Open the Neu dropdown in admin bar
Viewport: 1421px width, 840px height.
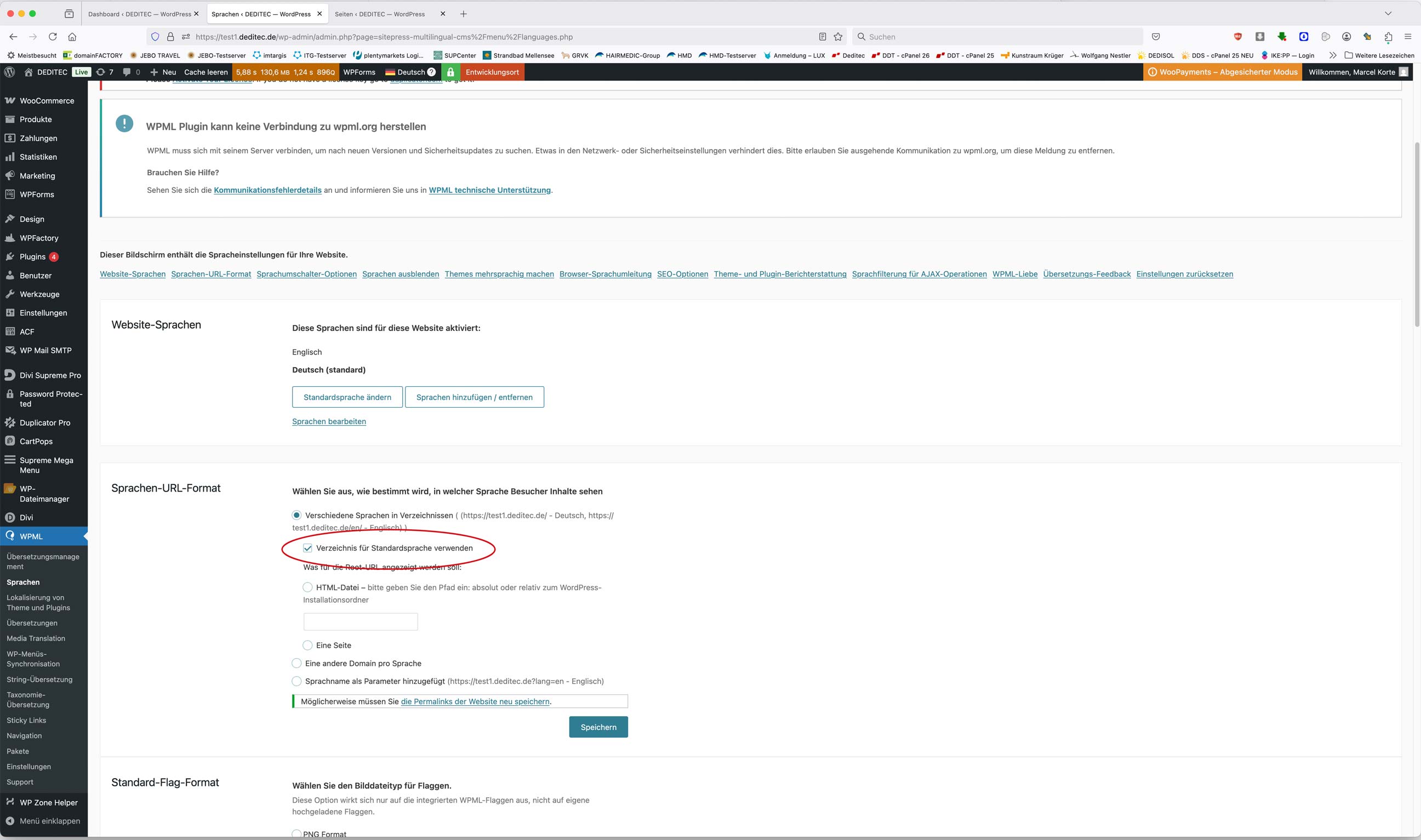coord(163,72)
